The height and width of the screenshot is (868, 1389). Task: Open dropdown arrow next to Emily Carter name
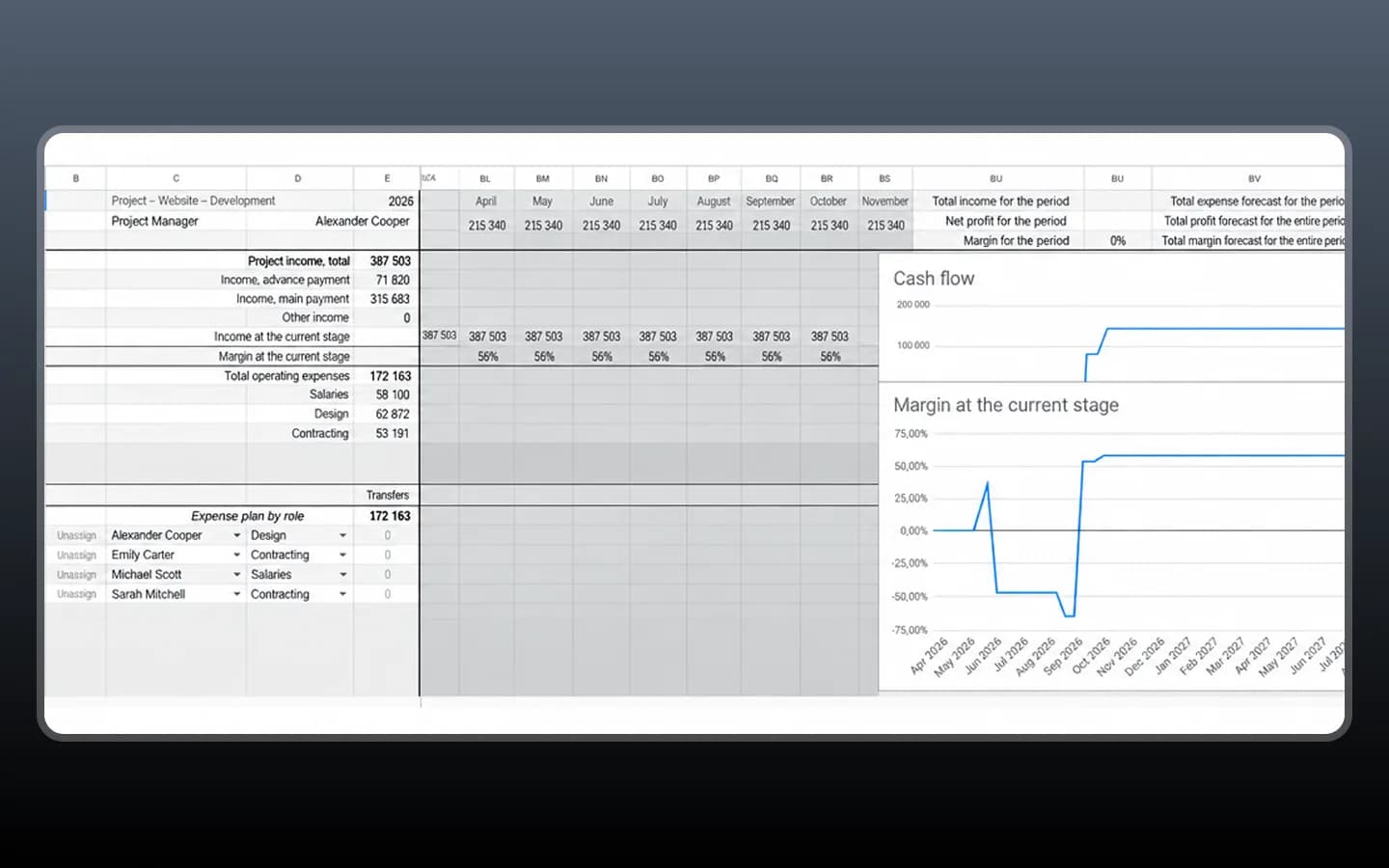[x=236, y=555]
